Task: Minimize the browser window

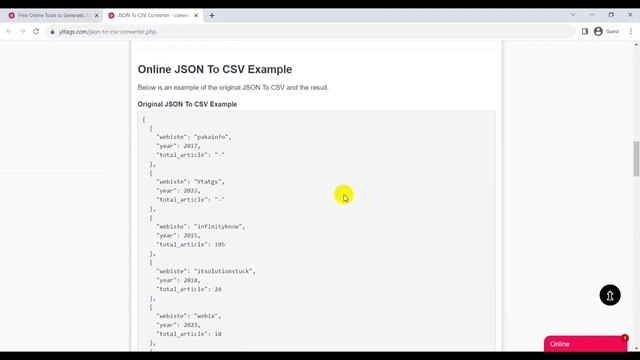Action: 592,15
